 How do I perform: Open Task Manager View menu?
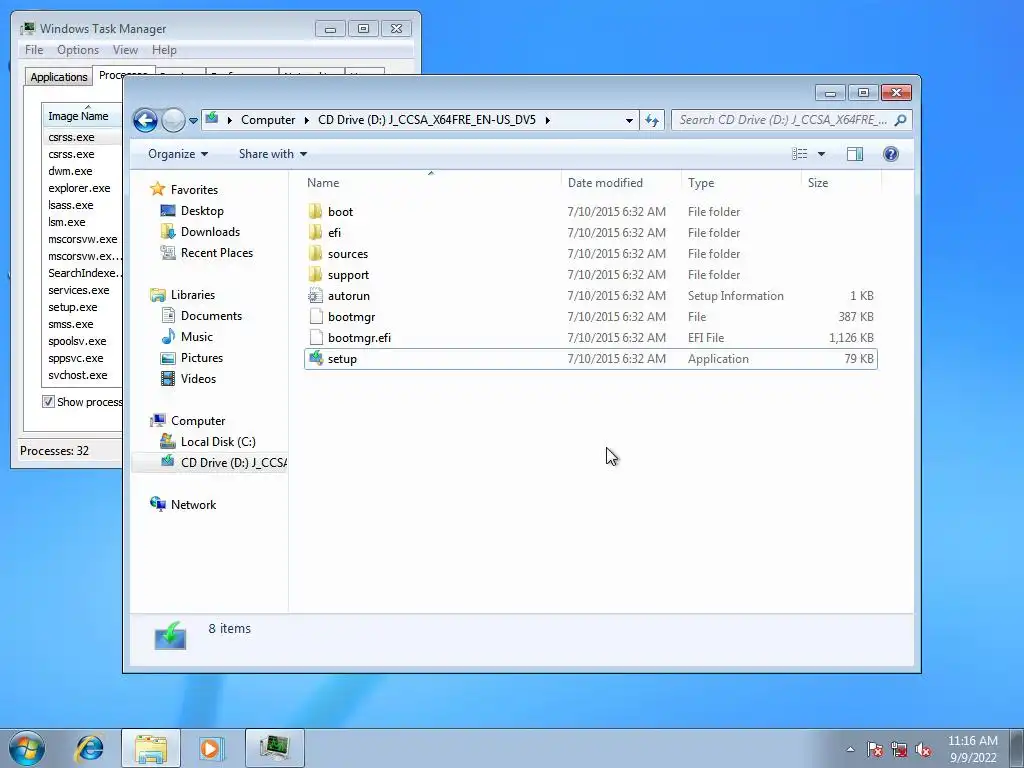[125, 50]
